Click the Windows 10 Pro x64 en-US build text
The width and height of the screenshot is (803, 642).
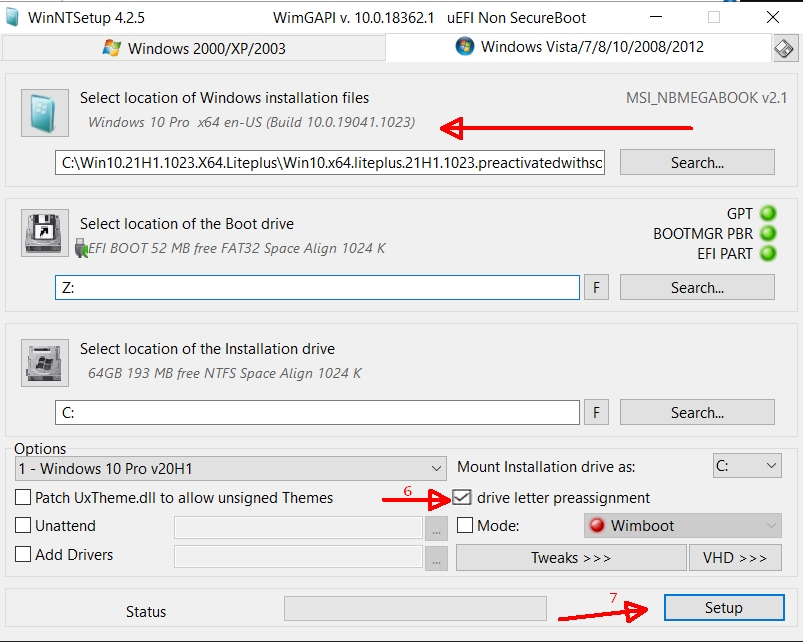(x=251, y=122)
